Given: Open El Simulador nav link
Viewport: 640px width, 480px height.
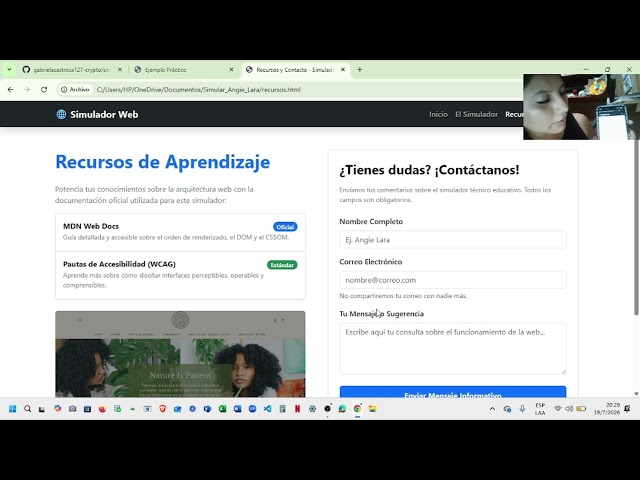Looking at the screenshot, I should (476, 114).
